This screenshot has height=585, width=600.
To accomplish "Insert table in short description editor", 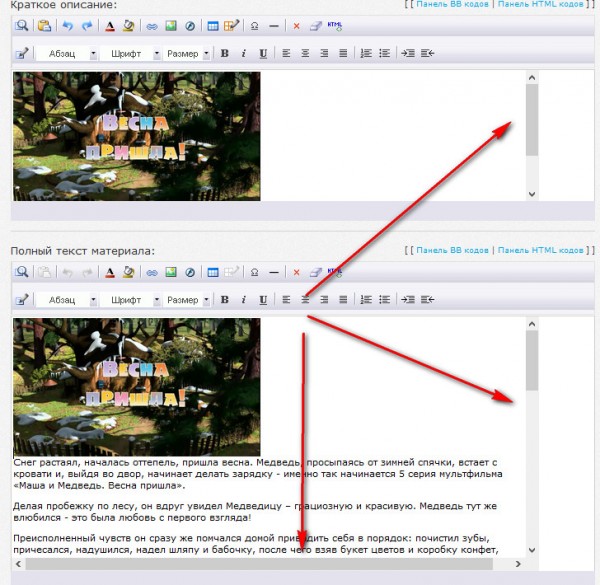I will click(x=213, y=26).
